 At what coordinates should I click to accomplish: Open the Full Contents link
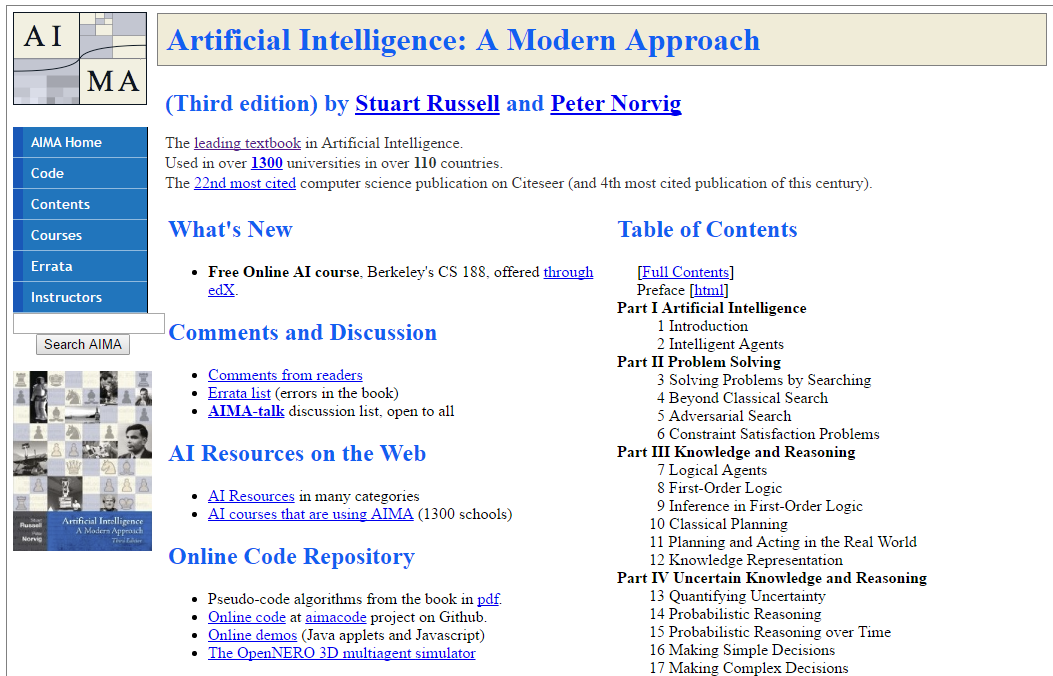tap(685, 272)
